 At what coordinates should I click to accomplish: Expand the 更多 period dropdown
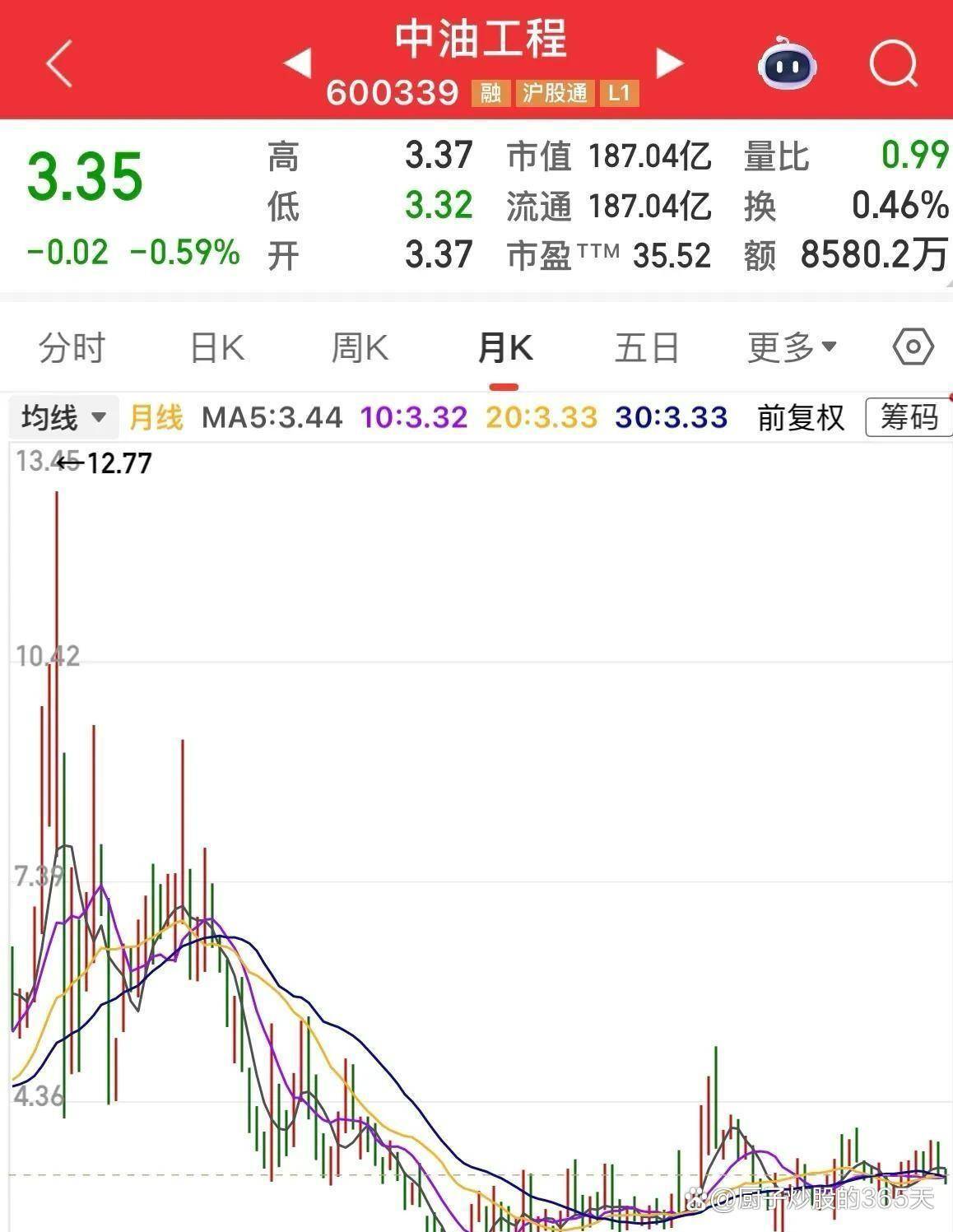(792, 347)
